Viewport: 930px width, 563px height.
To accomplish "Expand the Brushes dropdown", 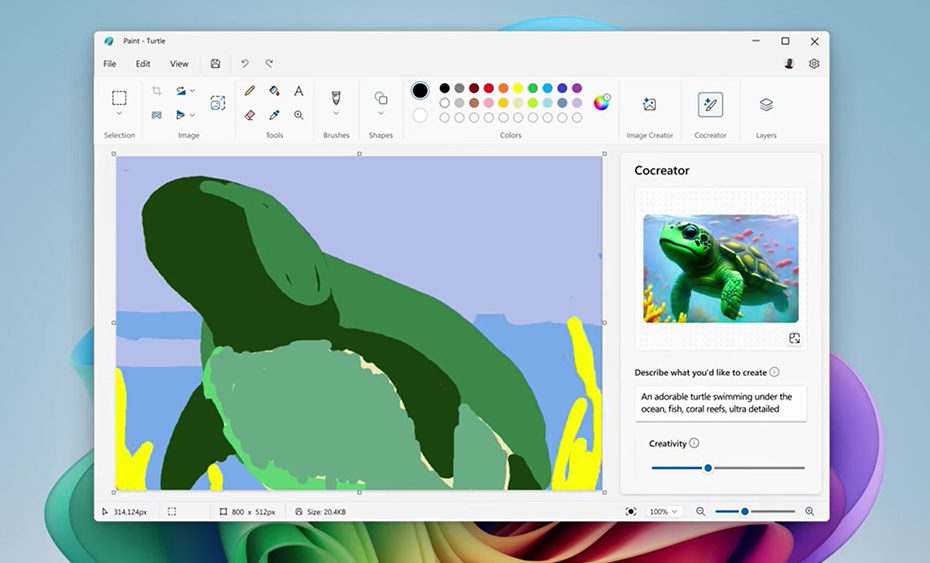I will pyautogui.click(x=336, y=113).
